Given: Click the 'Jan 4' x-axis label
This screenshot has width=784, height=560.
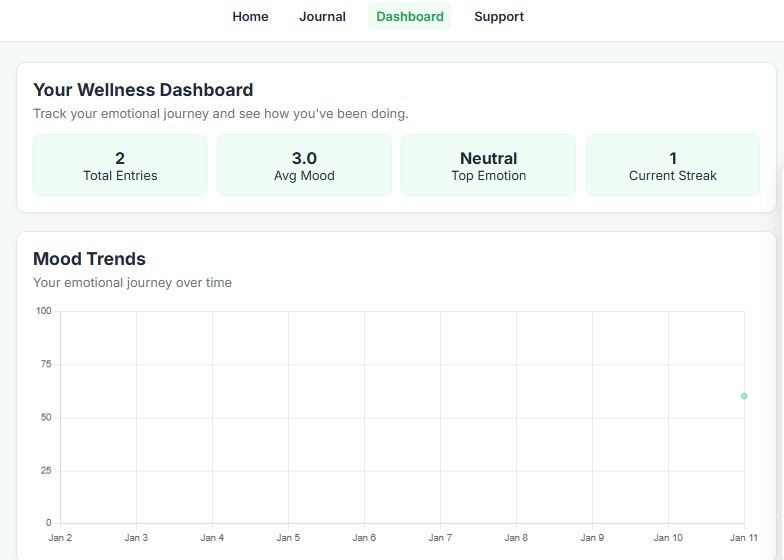Looking at the screenshot, I should (x=212, y=538).
